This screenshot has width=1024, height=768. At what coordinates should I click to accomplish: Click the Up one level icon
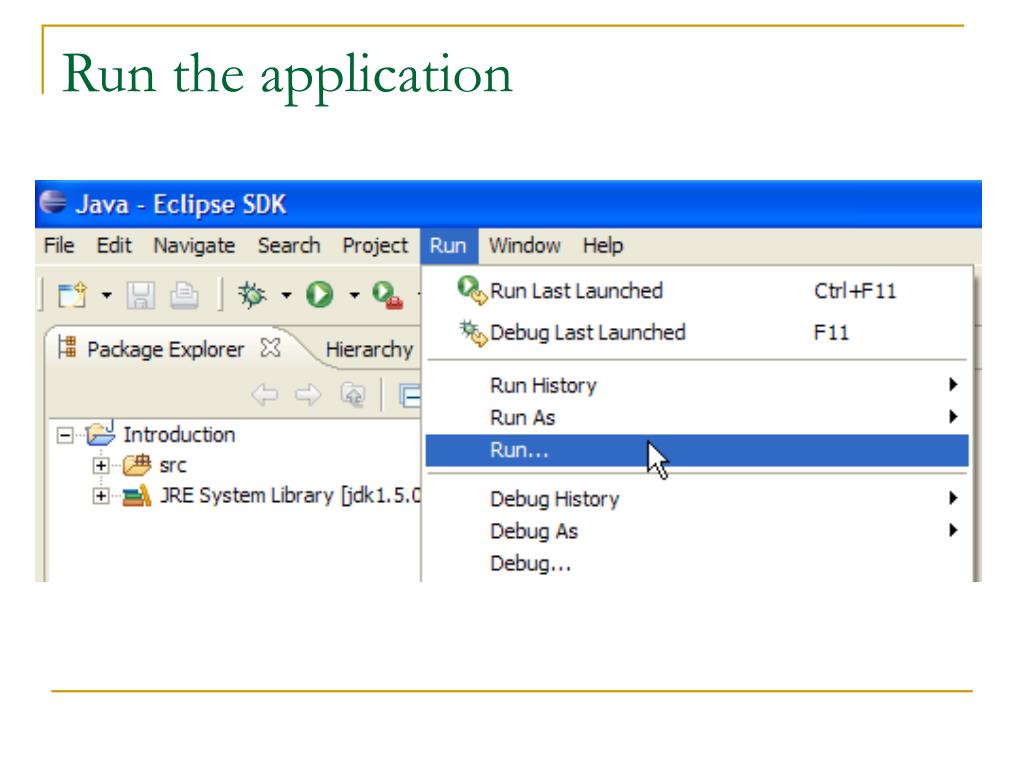tap(353, 394)
